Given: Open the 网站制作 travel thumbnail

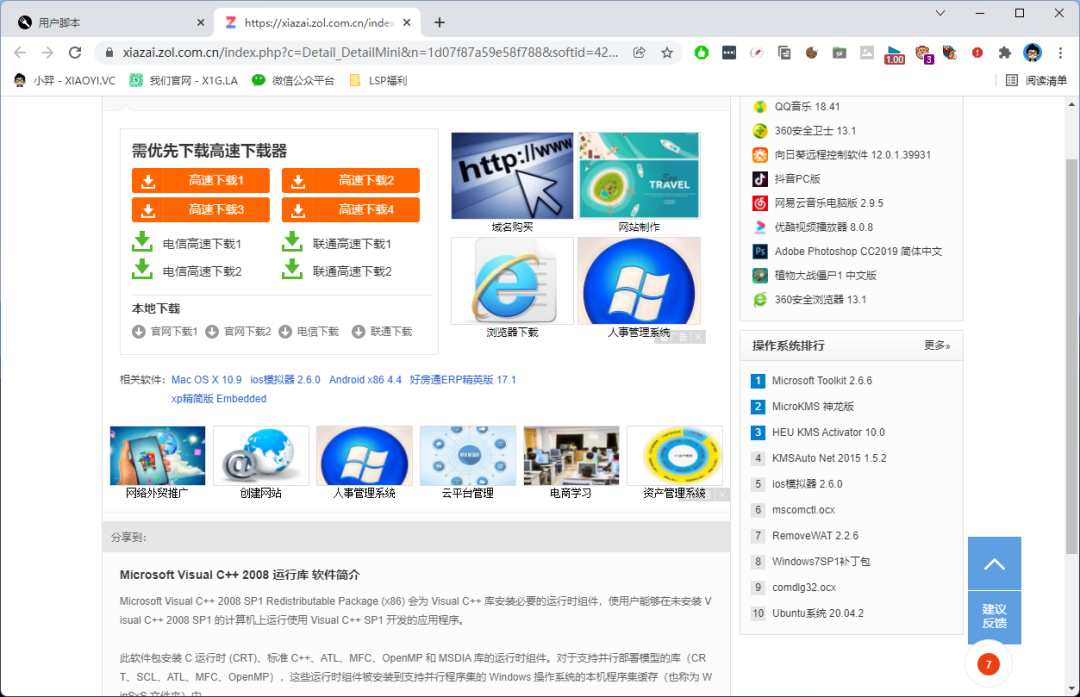Looking at the screenshot, I should pyautogui.click(x=638, y=176).
